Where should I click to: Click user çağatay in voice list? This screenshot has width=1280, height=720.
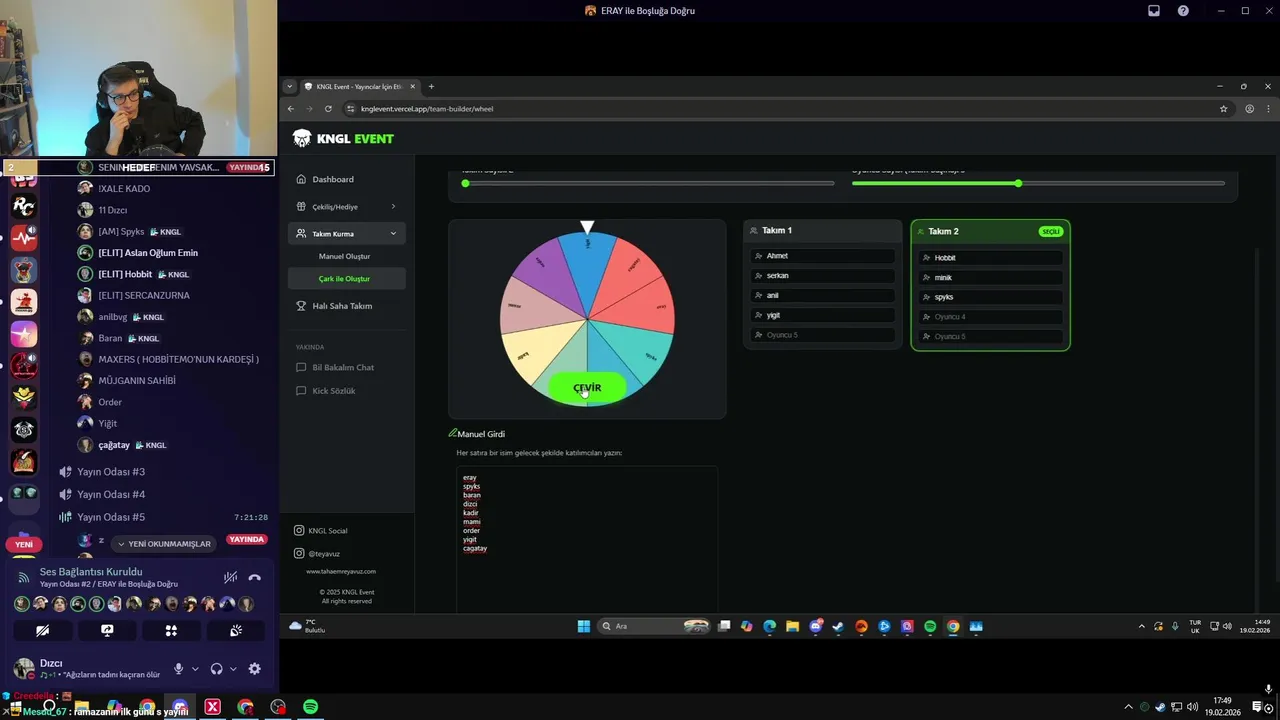[114, 445]
